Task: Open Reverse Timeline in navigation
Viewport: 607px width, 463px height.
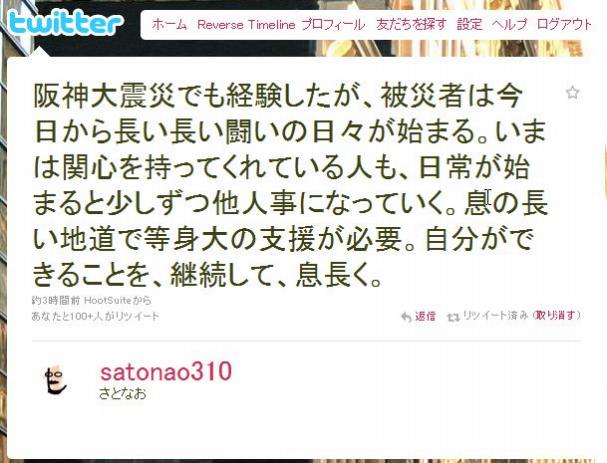Action: coord(246,25)
